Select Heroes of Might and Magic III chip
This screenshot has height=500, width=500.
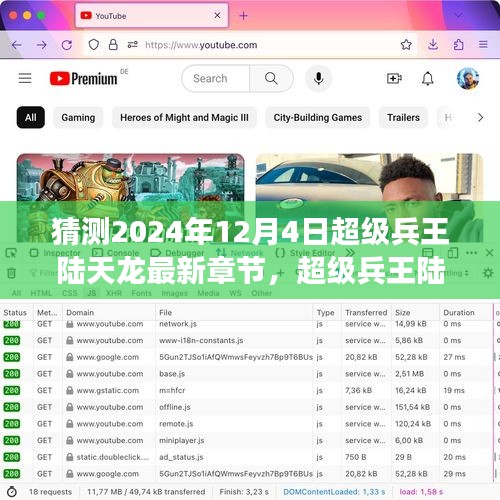[x=184, y=117]
